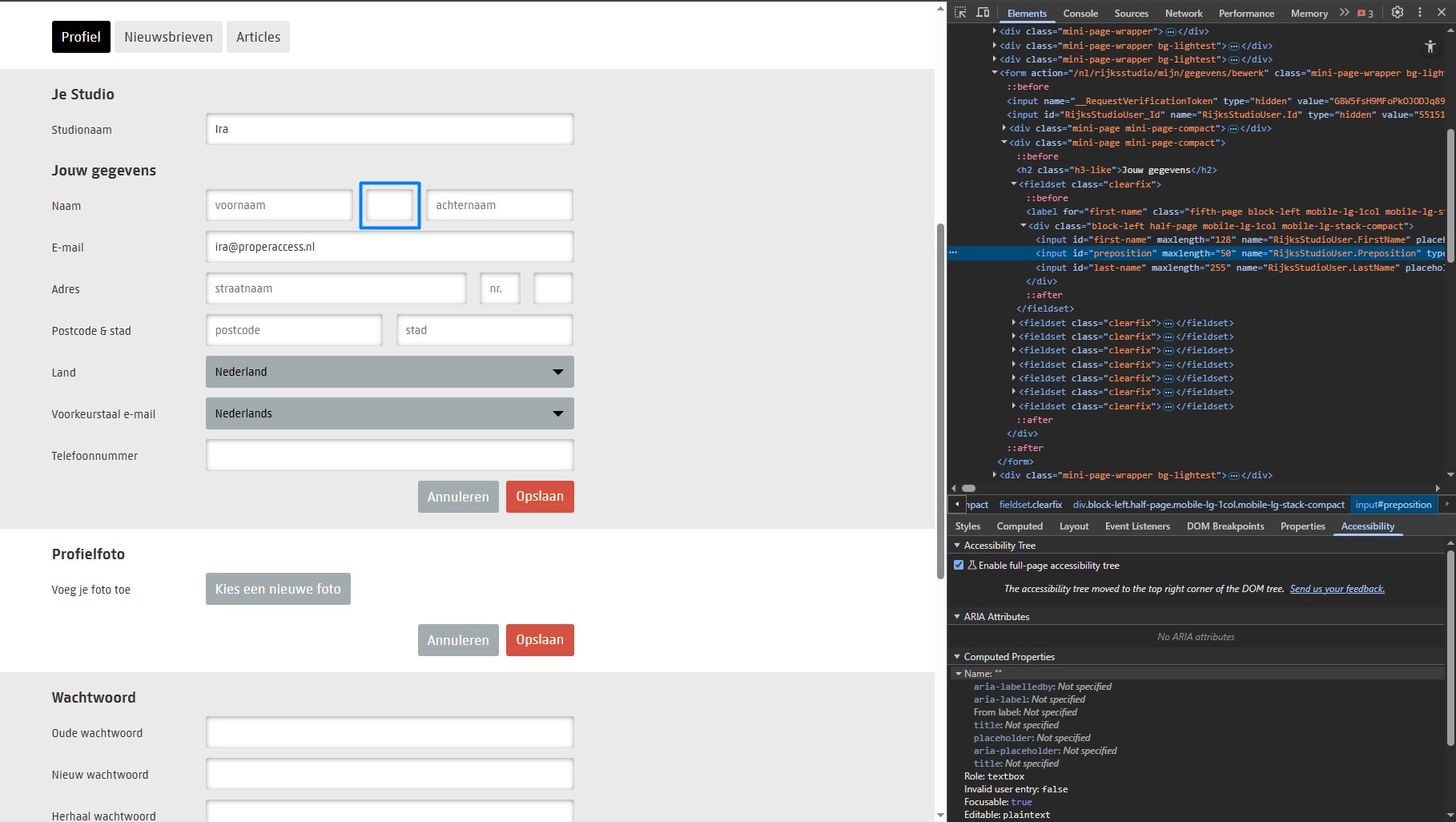The width and height of the screenshot is (1456, 822).
Task: Switch to accessibility tree view icon
Action: click(1430, 46)
